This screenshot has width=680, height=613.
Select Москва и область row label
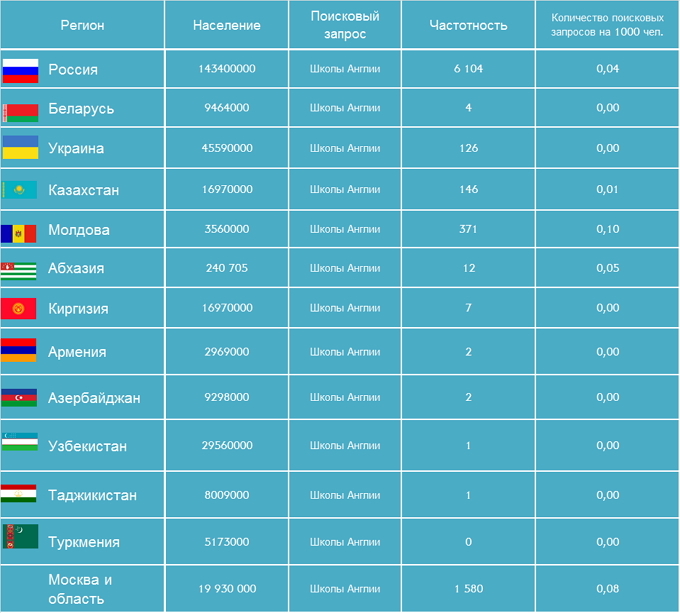coord(80,589)
